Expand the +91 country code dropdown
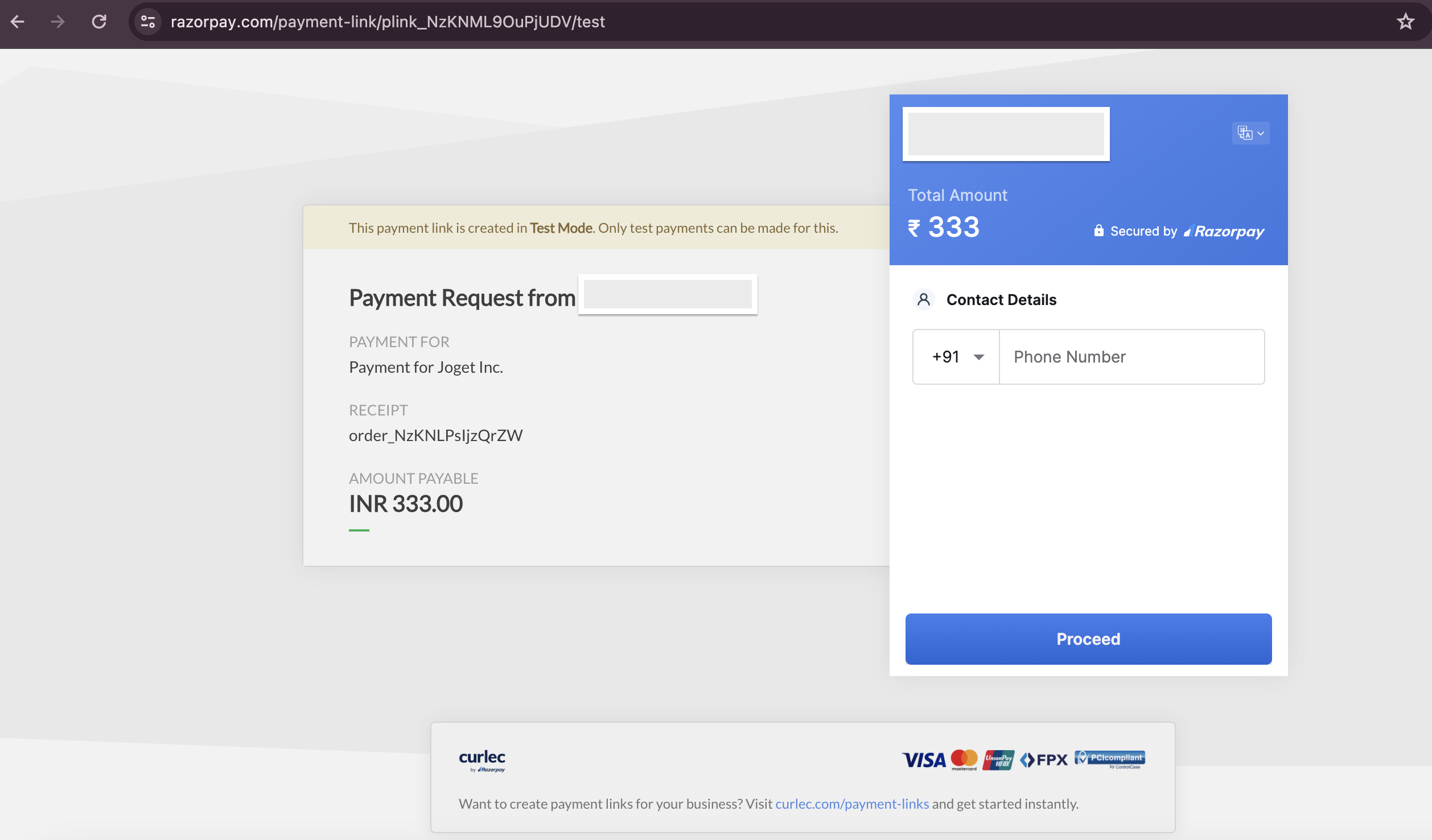 956,357
